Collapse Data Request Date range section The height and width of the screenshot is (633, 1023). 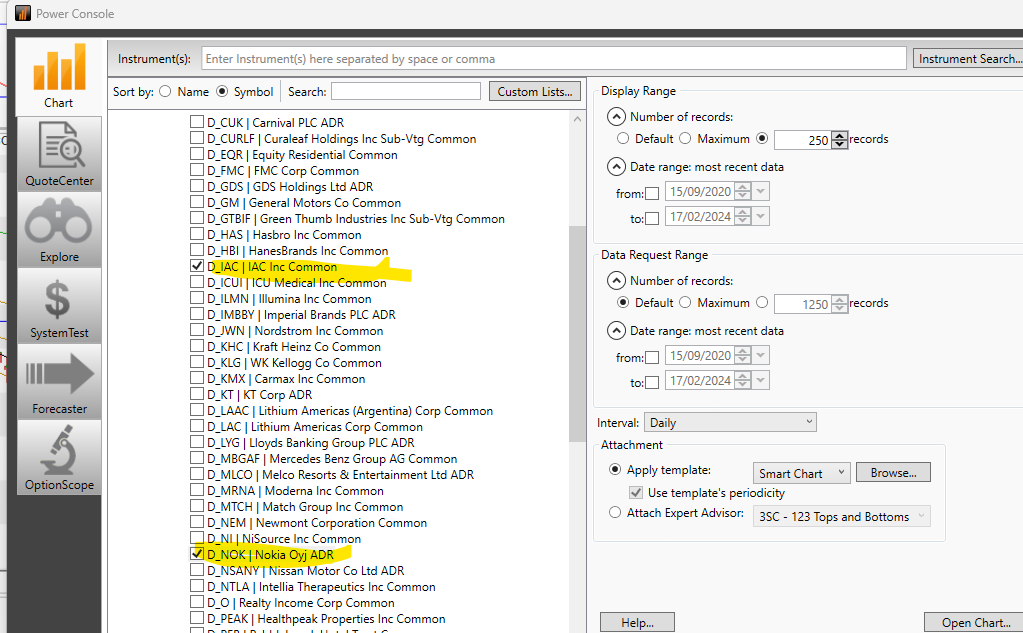[x=616, y=331]
